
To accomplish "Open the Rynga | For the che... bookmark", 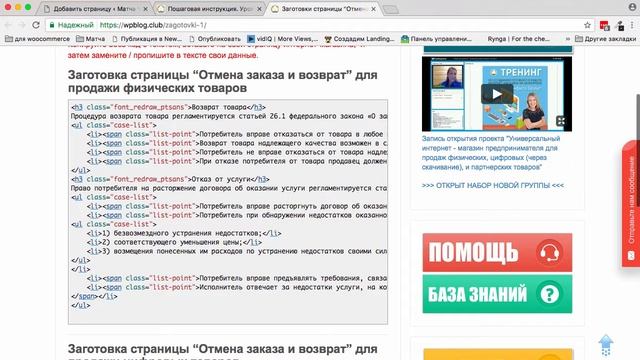I will coord(518,39).
